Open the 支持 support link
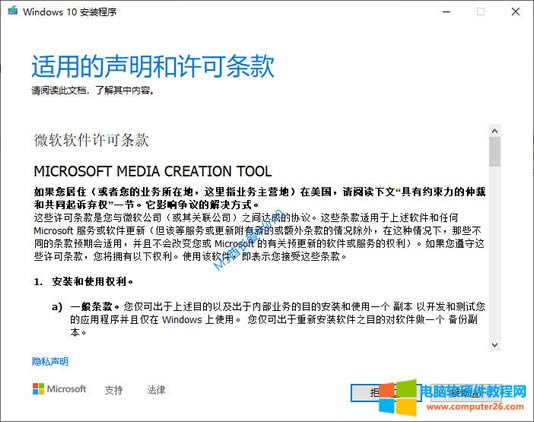 tap(113, 390)
